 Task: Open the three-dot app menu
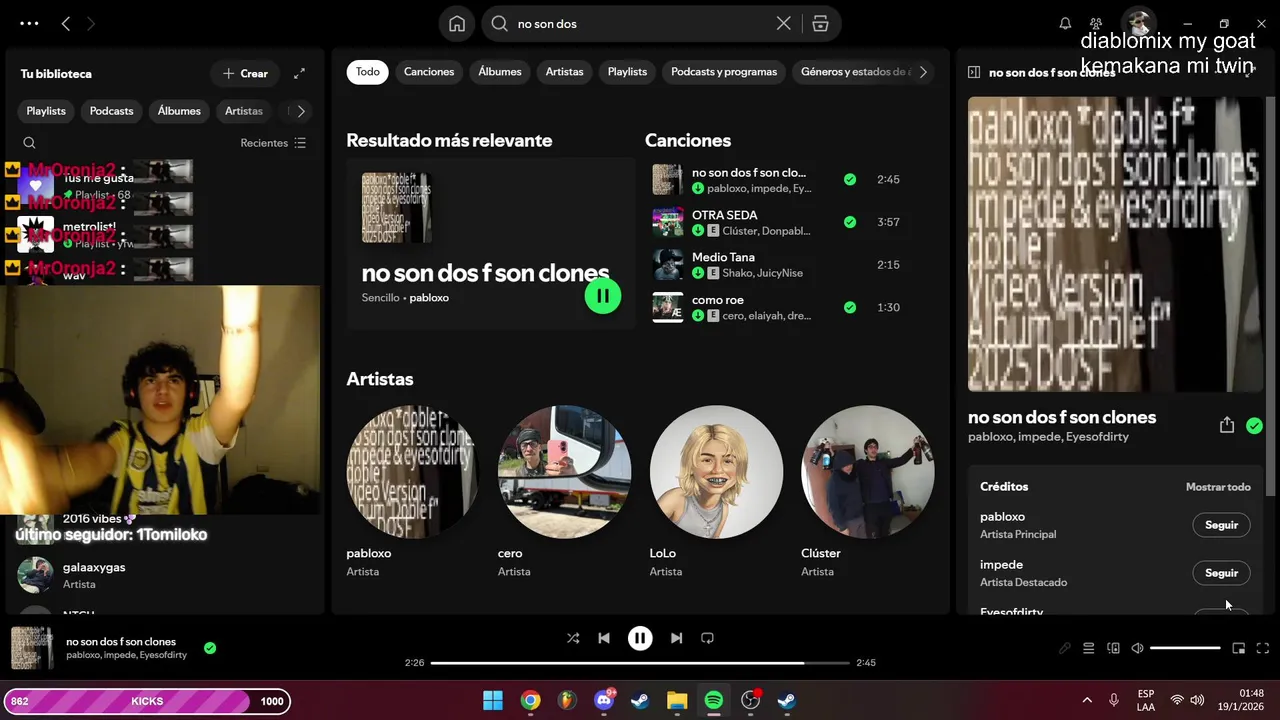click(29, 23)
